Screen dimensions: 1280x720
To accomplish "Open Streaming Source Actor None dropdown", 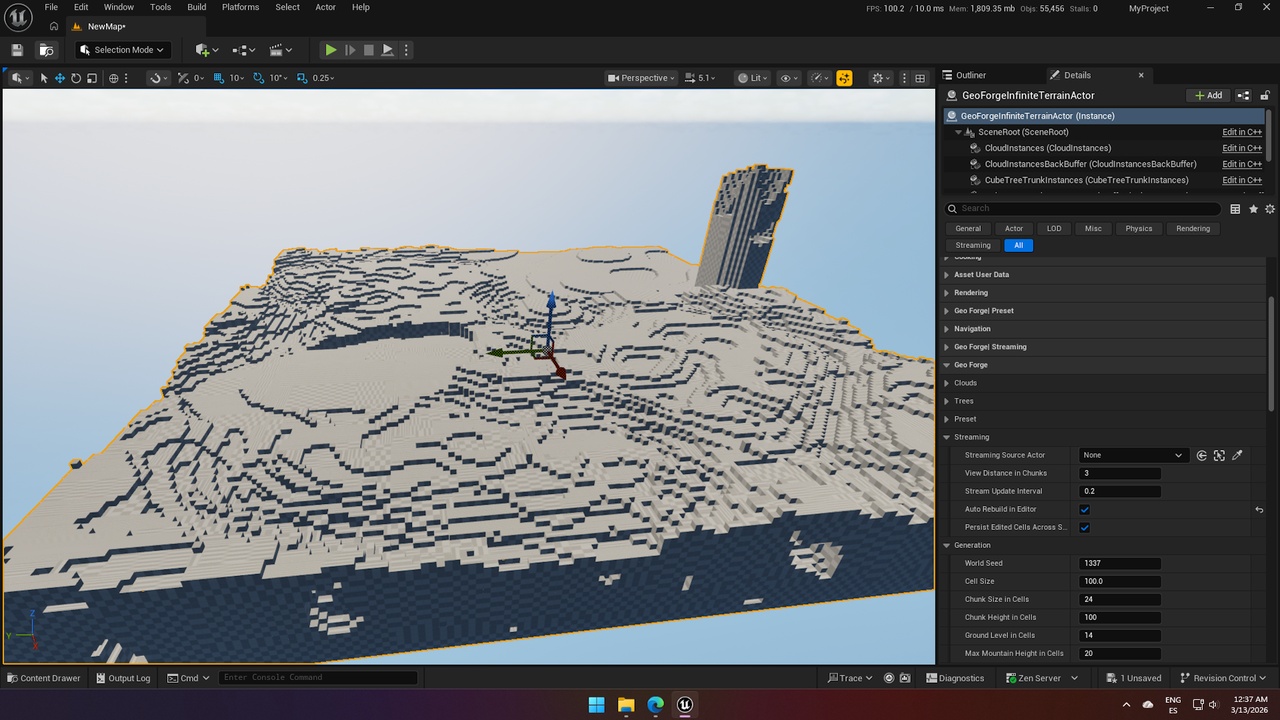I will click(x=1133, y=455).
